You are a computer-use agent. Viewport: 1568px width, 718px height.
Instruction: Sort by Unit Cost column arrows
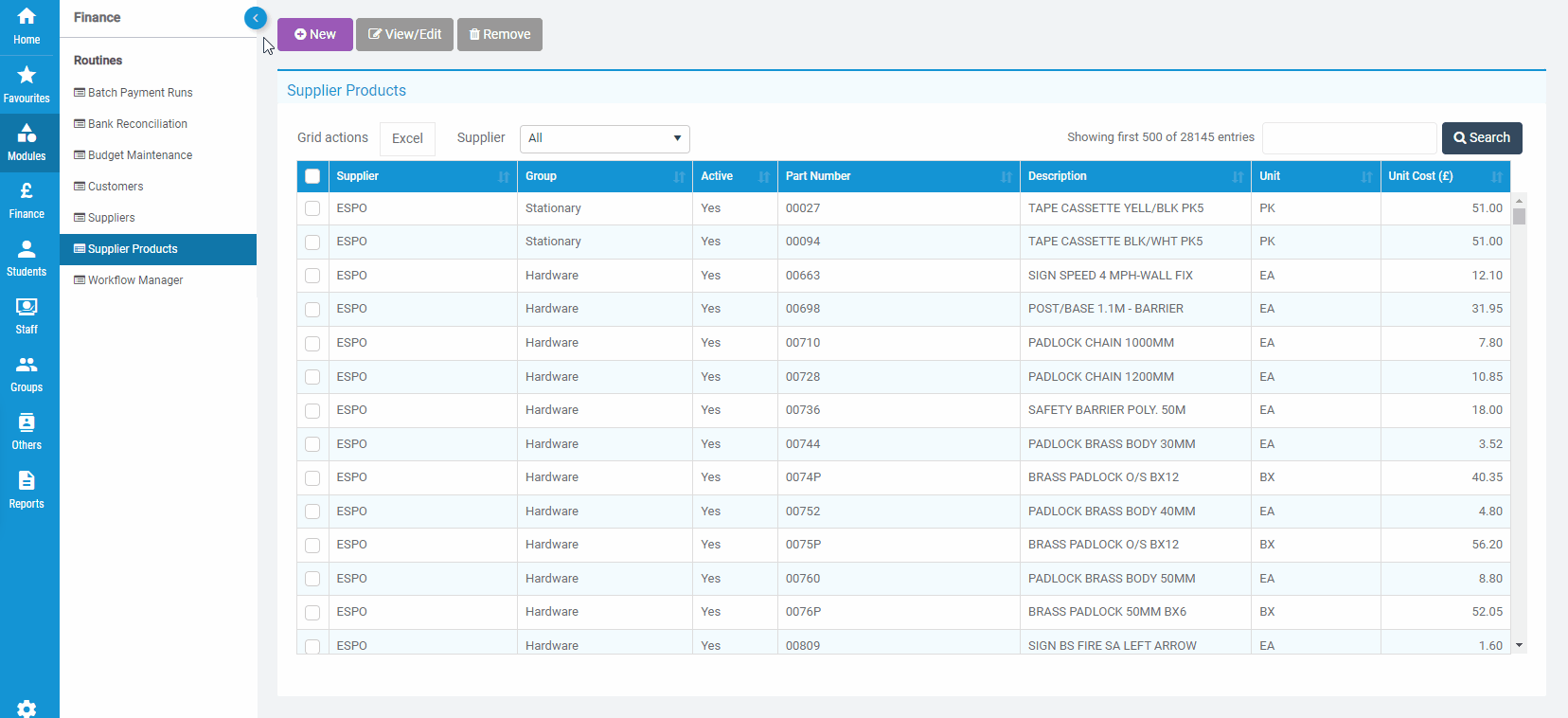(x=1497, y=177)
